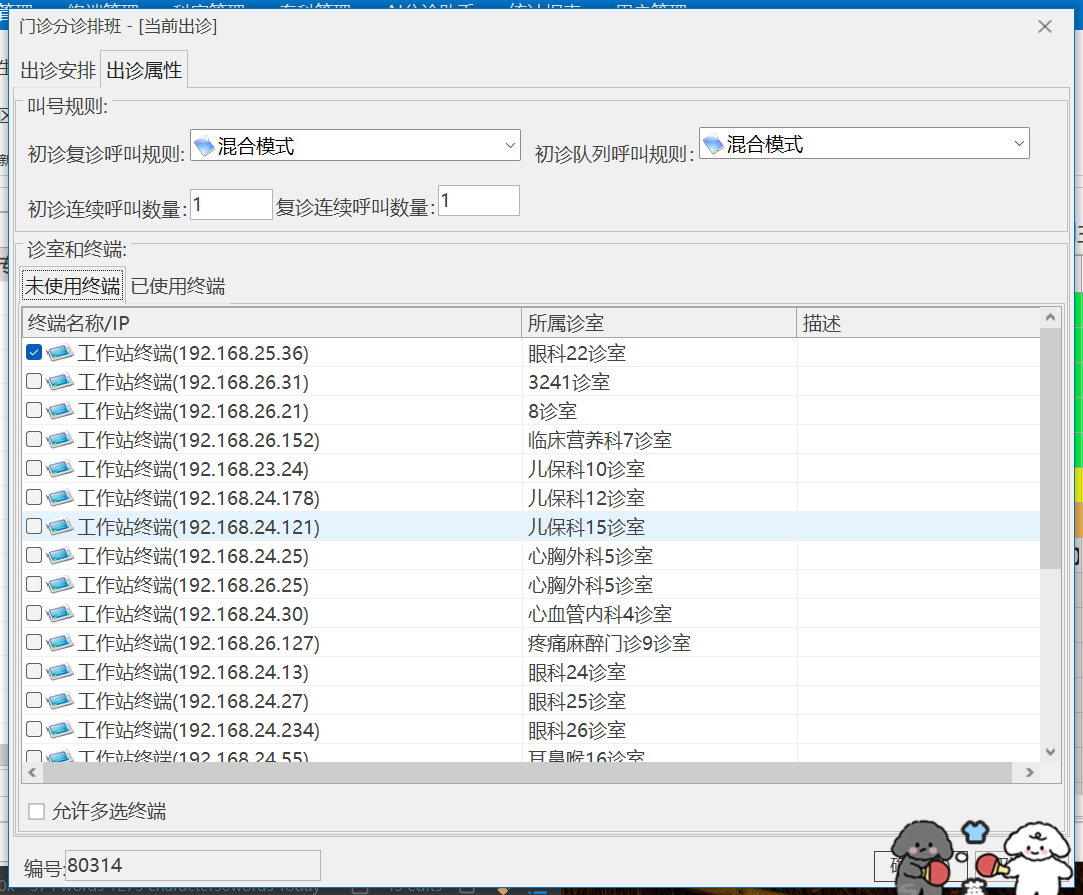The width and height of the screenshot is (1083, 895).
Task: Select the 未使用终端 tab
Action: (x=73, y=286)
